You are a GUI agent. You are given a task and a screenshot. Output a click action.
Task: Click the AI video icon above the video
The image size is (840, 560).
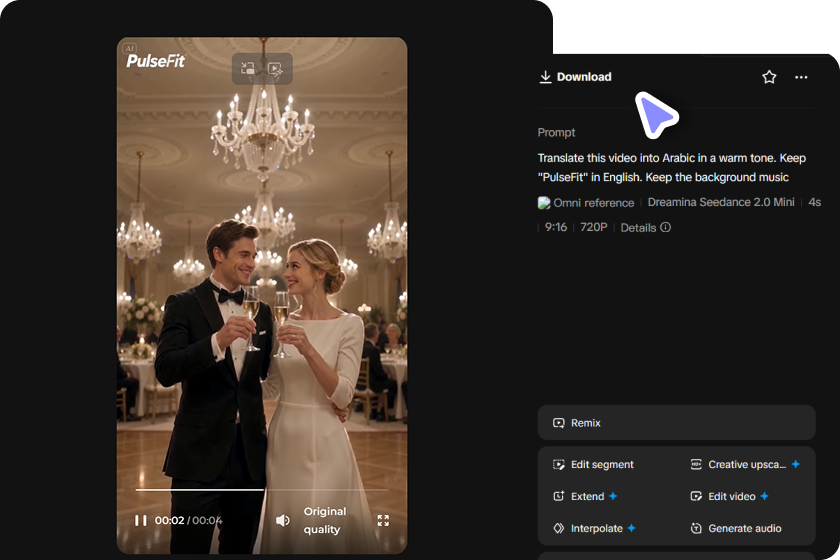[275, 69]
